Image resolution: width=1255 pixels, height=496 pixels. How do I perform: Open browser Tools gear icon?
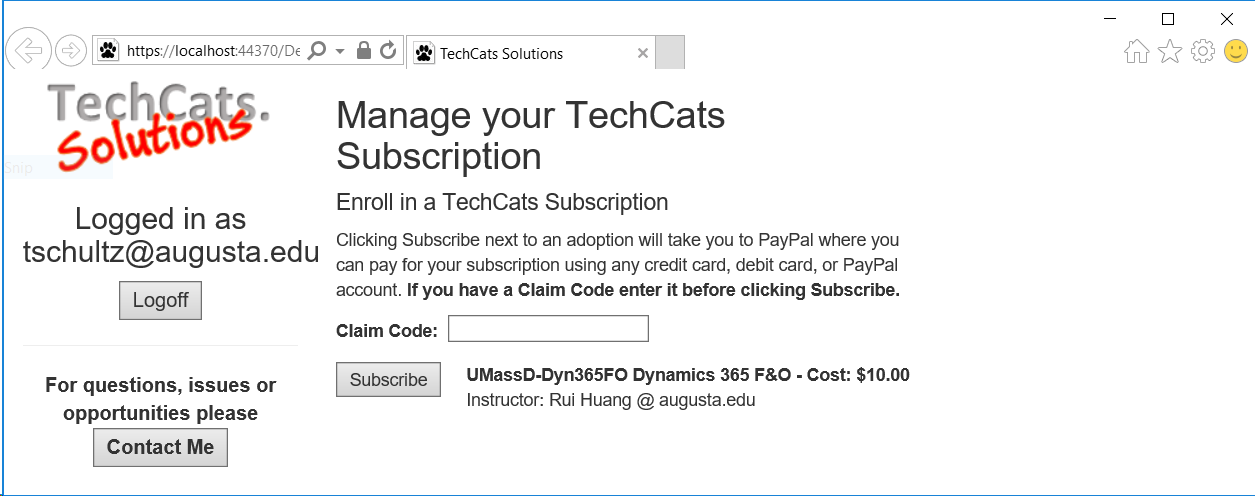click(x=1203, y=52)
